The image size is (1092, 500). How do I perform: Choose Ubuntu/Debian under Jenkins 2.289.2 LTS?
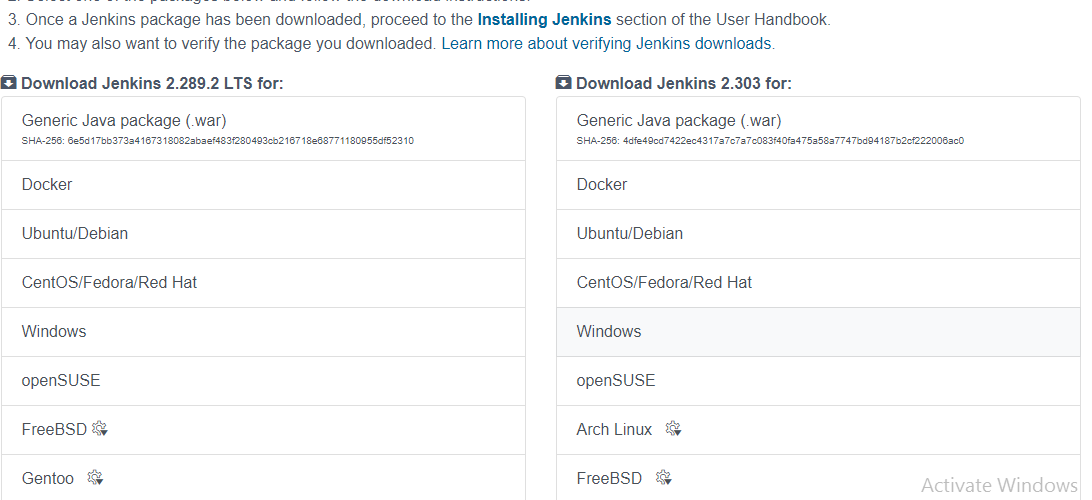pyautogui.click(x=263, y=234)
